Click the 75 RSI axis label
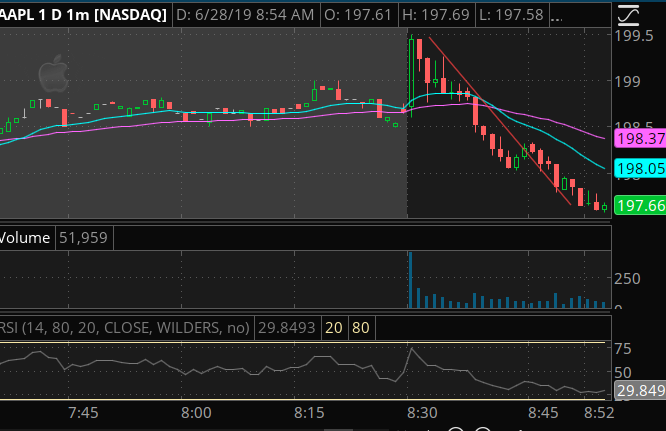 point(623,349)
